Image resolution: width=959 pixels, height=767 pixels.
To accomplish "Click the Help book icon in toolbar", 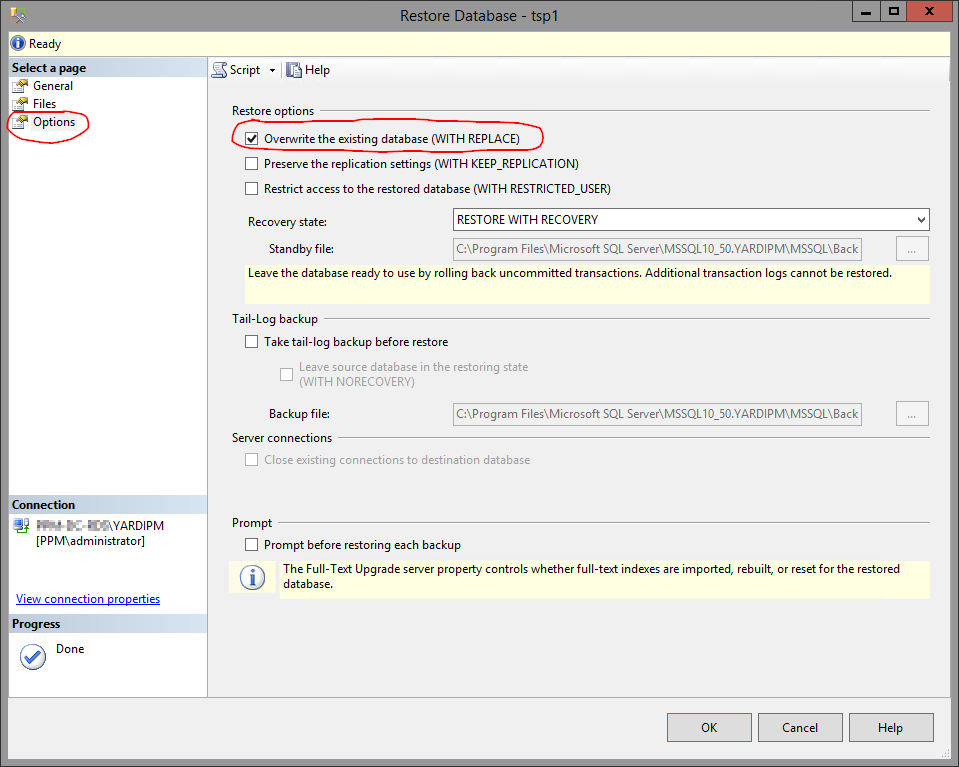I will [x=294, y=70].
